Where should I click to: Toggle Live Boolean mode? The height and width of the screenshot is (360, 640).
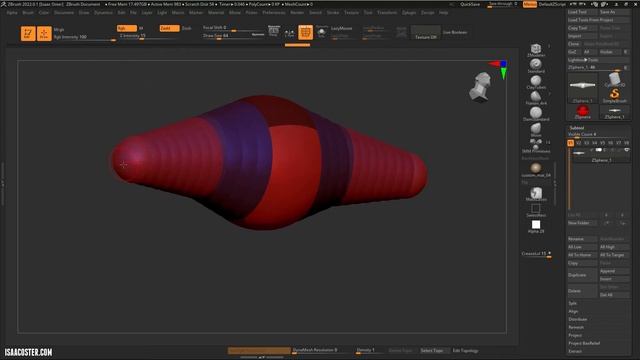coord(455,32)
